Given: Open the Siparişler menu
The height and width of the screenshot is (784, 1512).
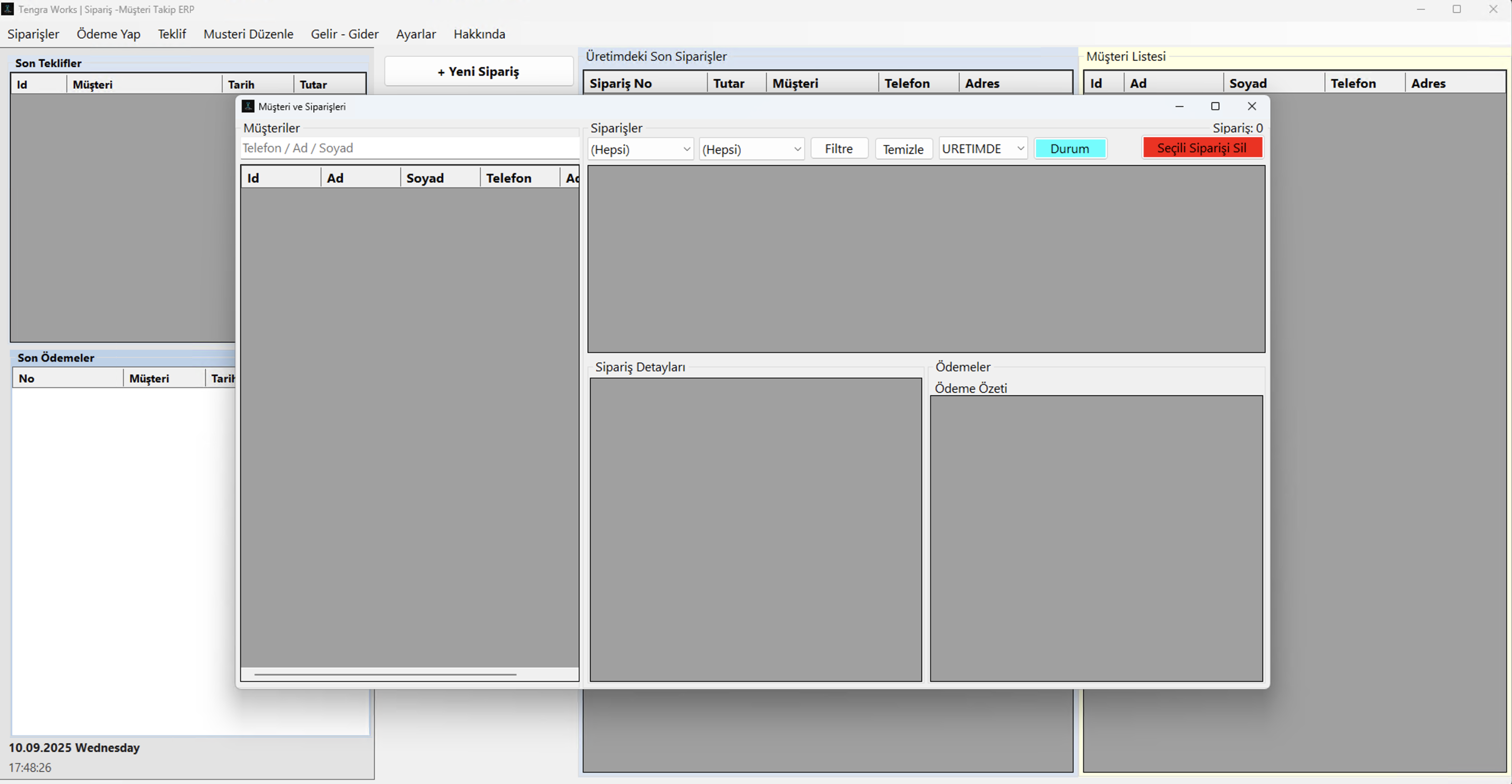Looking at the screenshot, I should 33,34.
